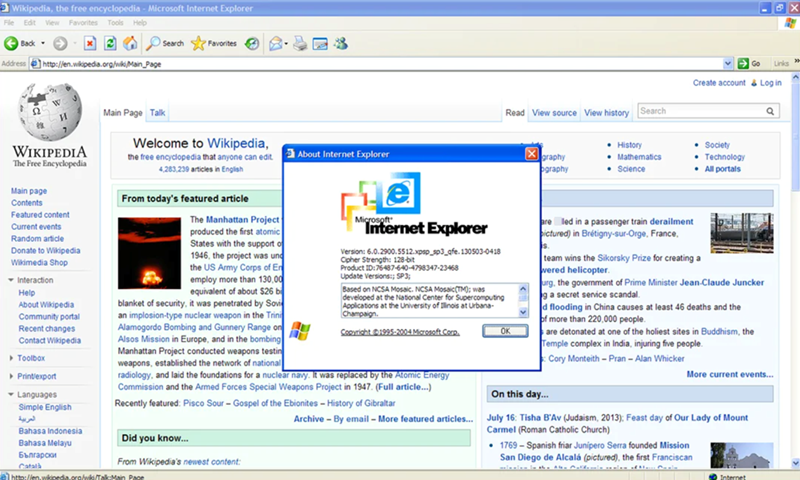Viewport: 800px width, 480px height.
Task: Click the Messenger icon in toolbar
Action: pos(341,43)
